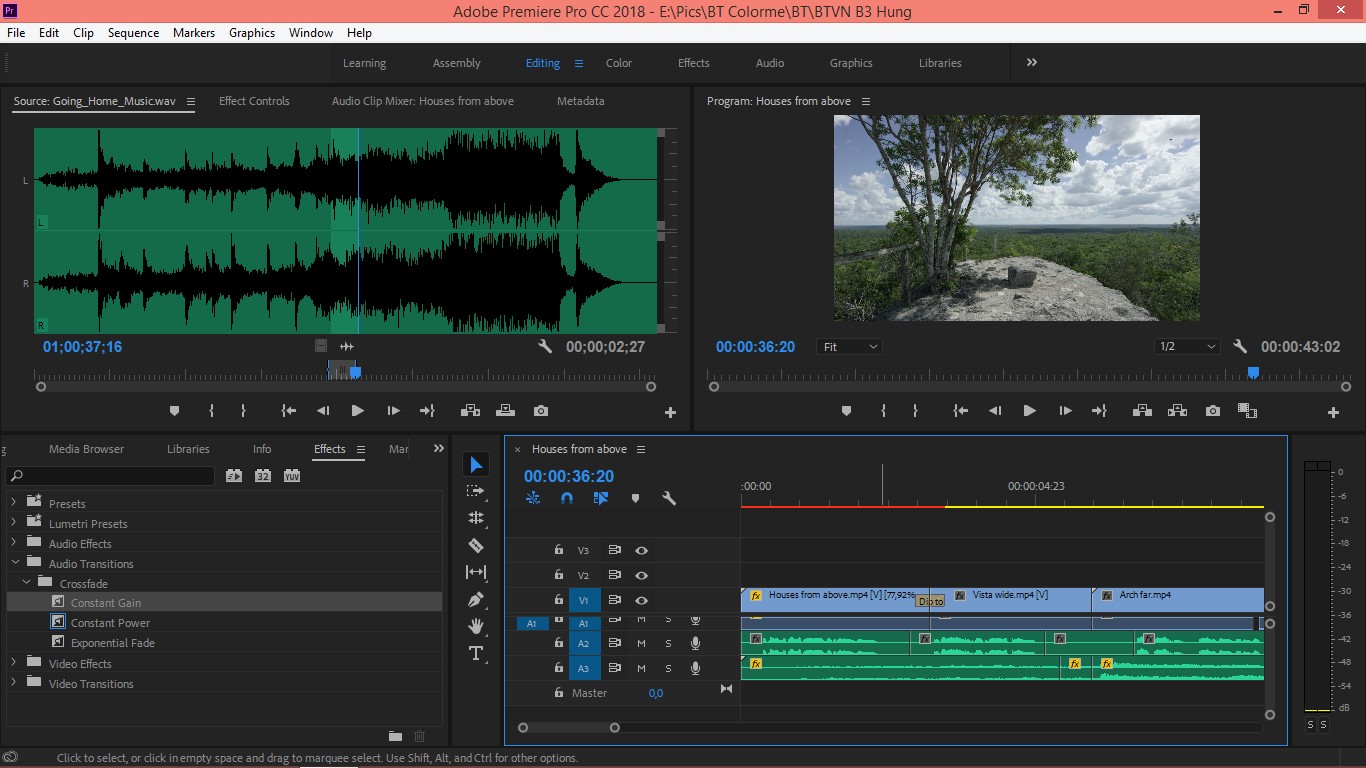Mute audio track A2
The width and height of the screenshot is (1366, 768).
click(x=641, y=643)
